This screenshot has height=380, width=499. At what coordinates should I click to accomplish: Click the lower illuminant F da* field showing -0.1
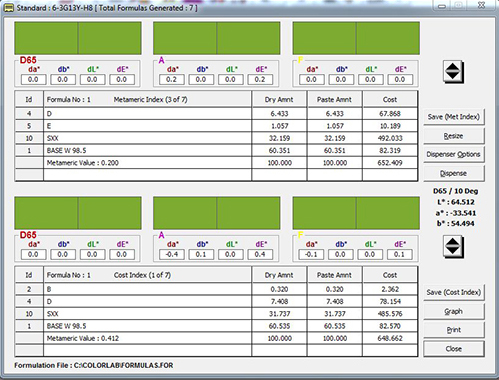311,255
